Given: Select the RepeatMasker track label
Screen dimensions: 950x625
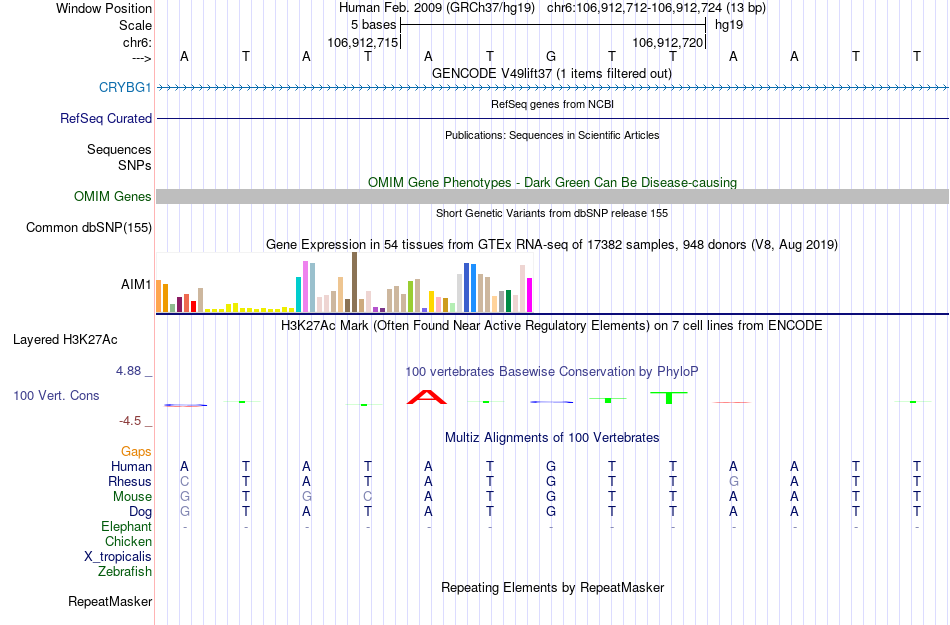Looking at the screenshot, I should click(110, 601).
